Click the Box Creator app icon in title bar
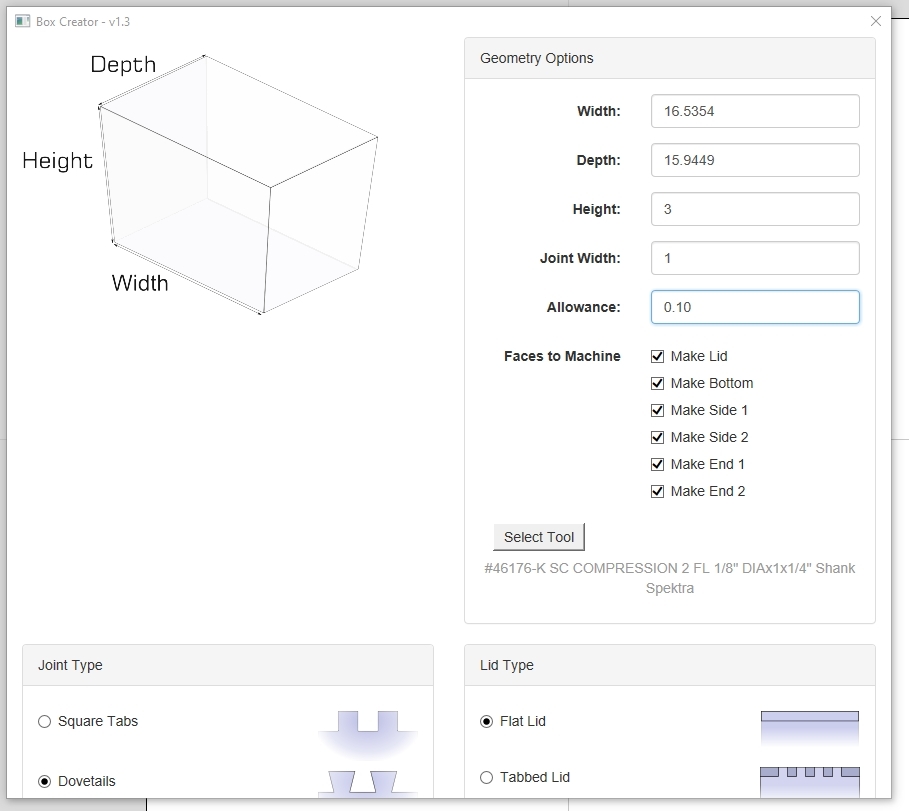This screenshot has height=811, width=909. [22, 21]
